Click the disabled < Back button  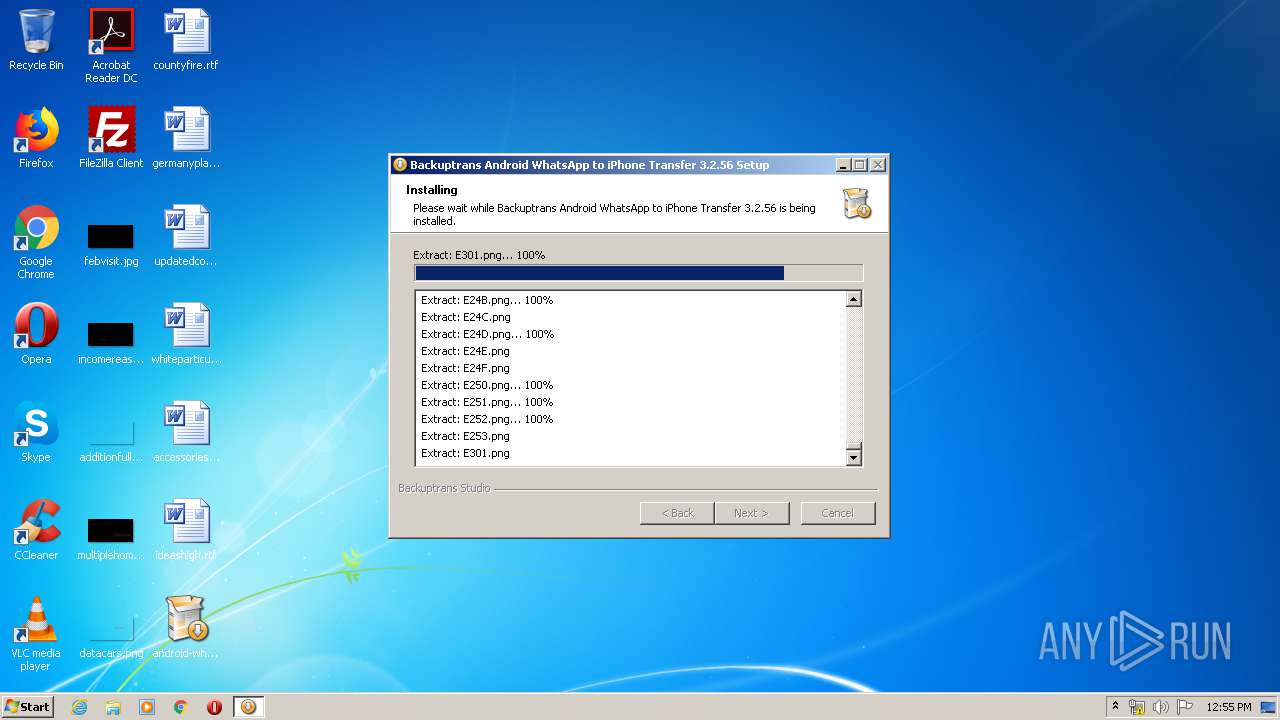click(677, 513)
